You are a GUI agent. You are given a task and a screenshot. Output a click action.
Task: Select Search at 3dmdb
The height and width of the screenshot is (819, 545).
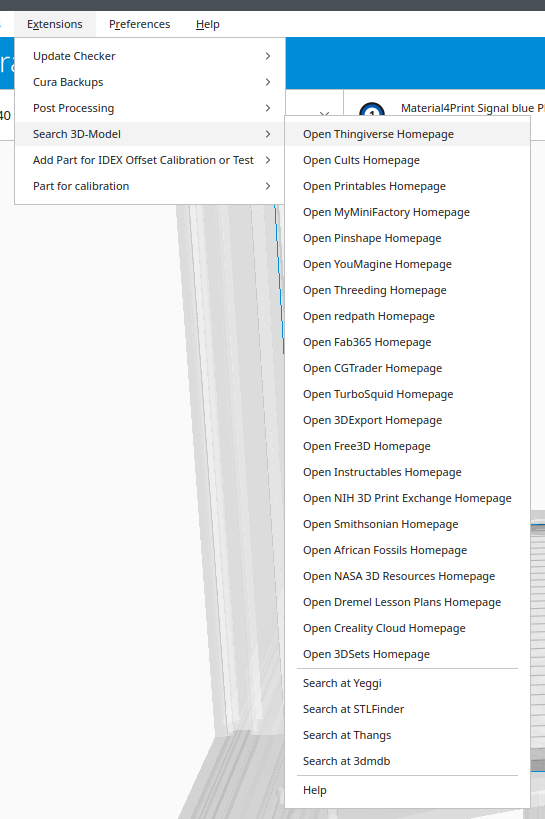coord(408,762)
